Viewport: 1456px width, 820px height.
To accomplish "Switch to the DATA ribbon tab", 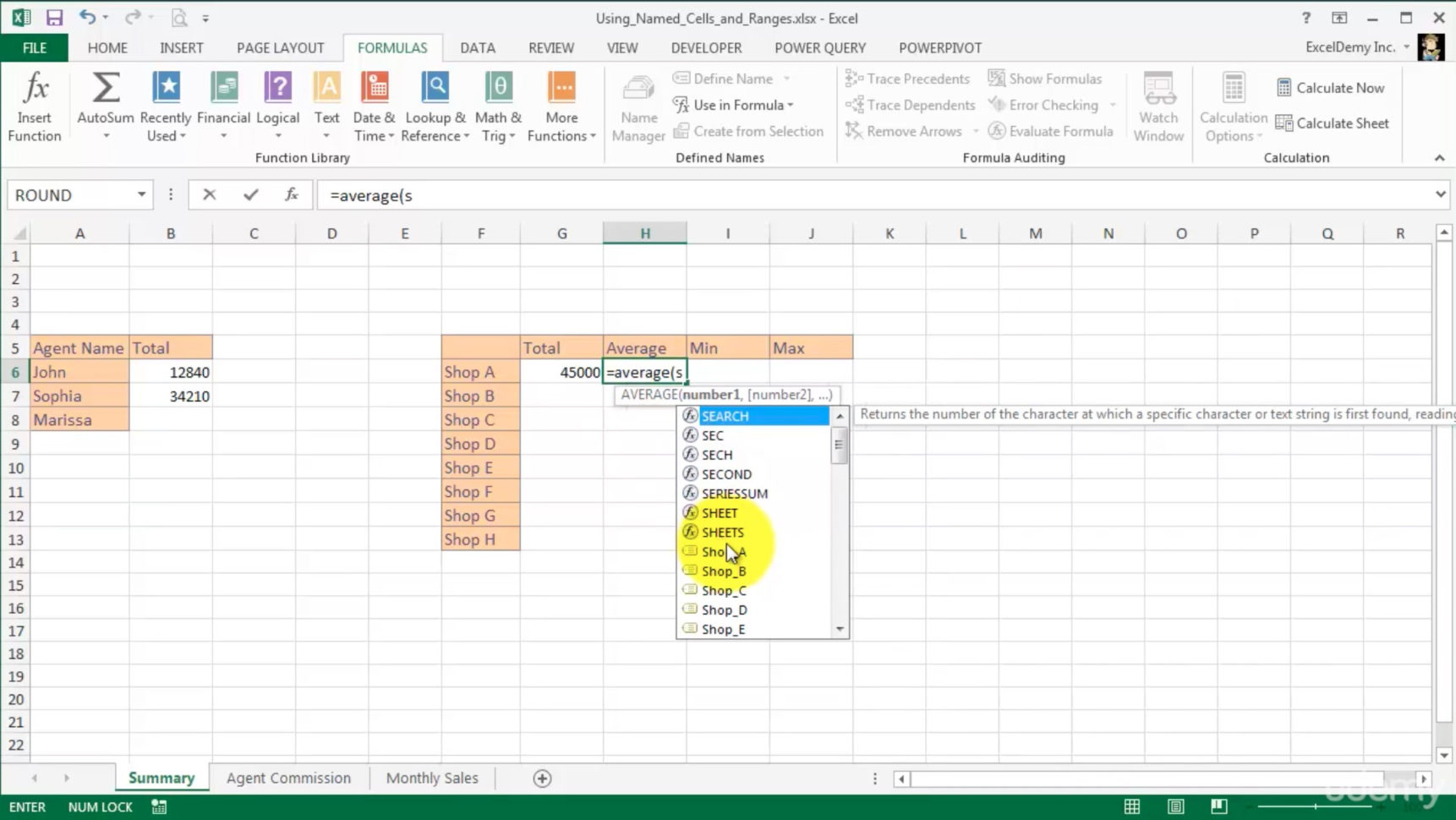I will pos(478,48).
